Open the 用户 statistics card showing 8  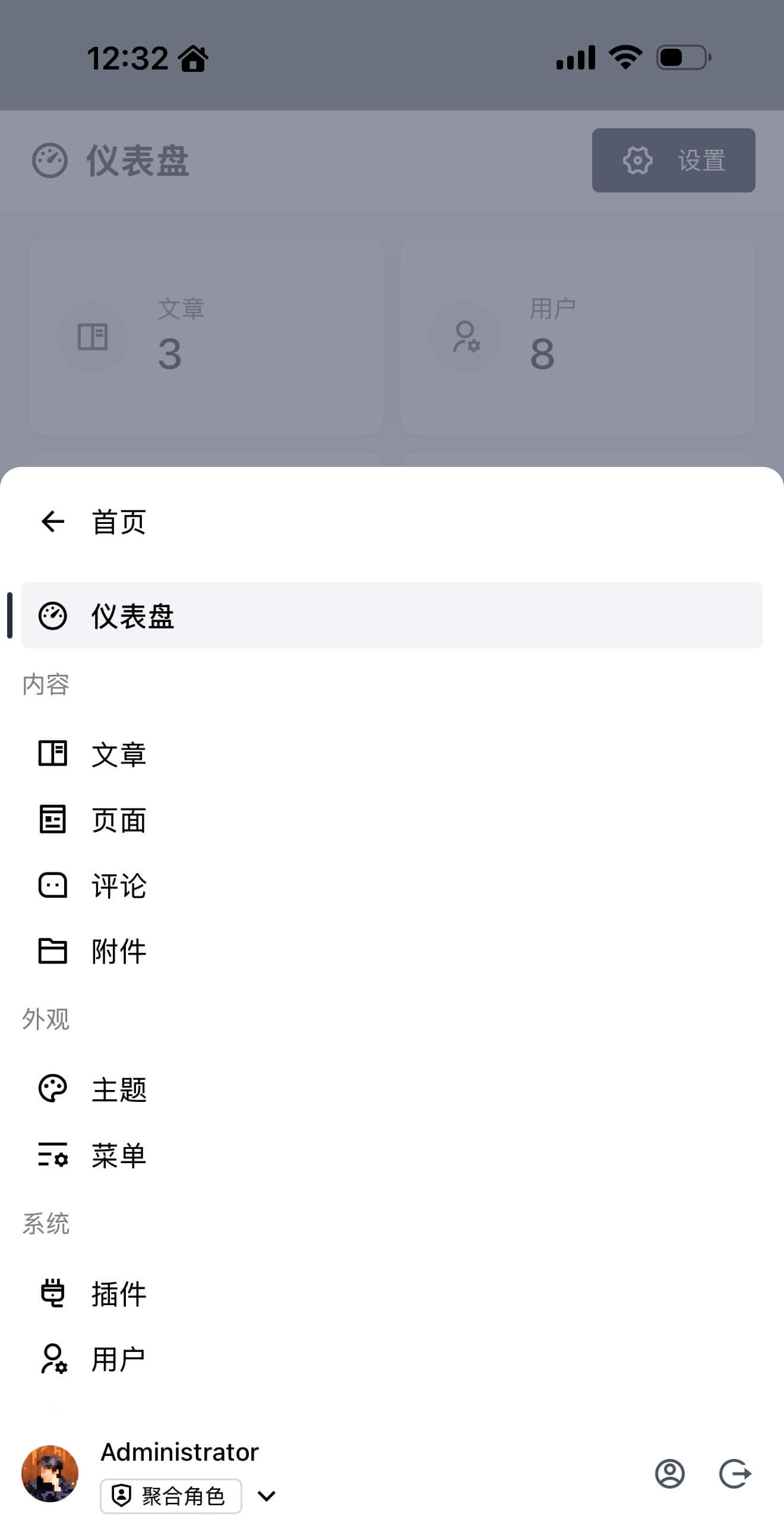pos(578,337)
